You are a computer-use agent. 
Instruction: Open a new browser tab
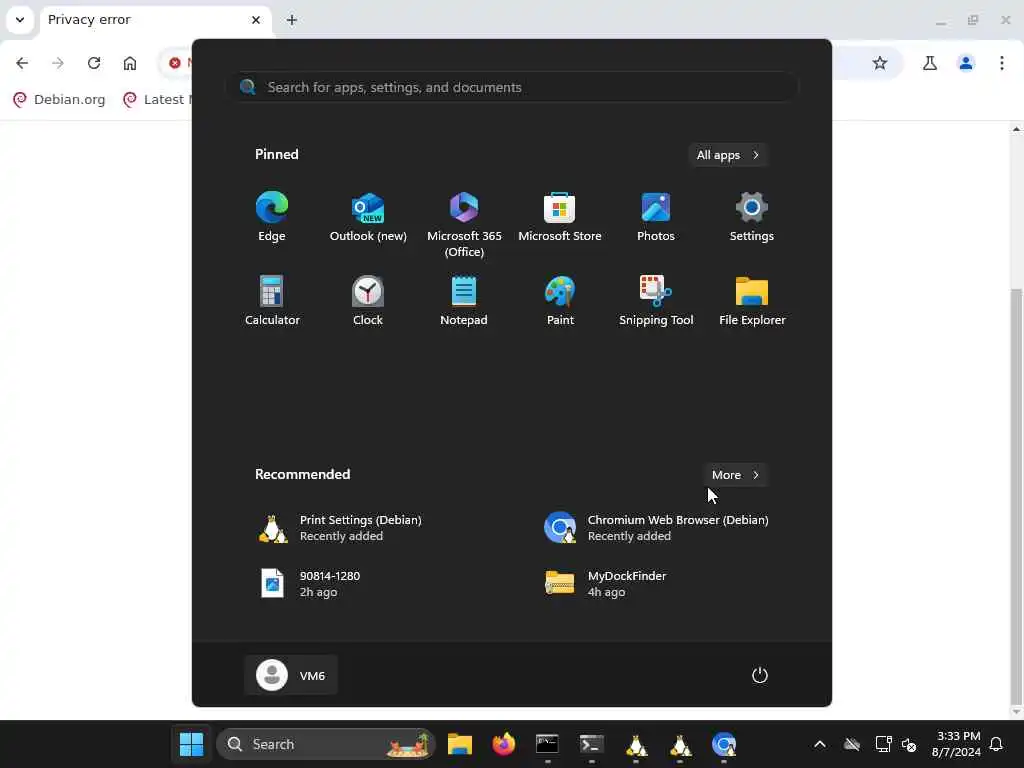[292, 20]
